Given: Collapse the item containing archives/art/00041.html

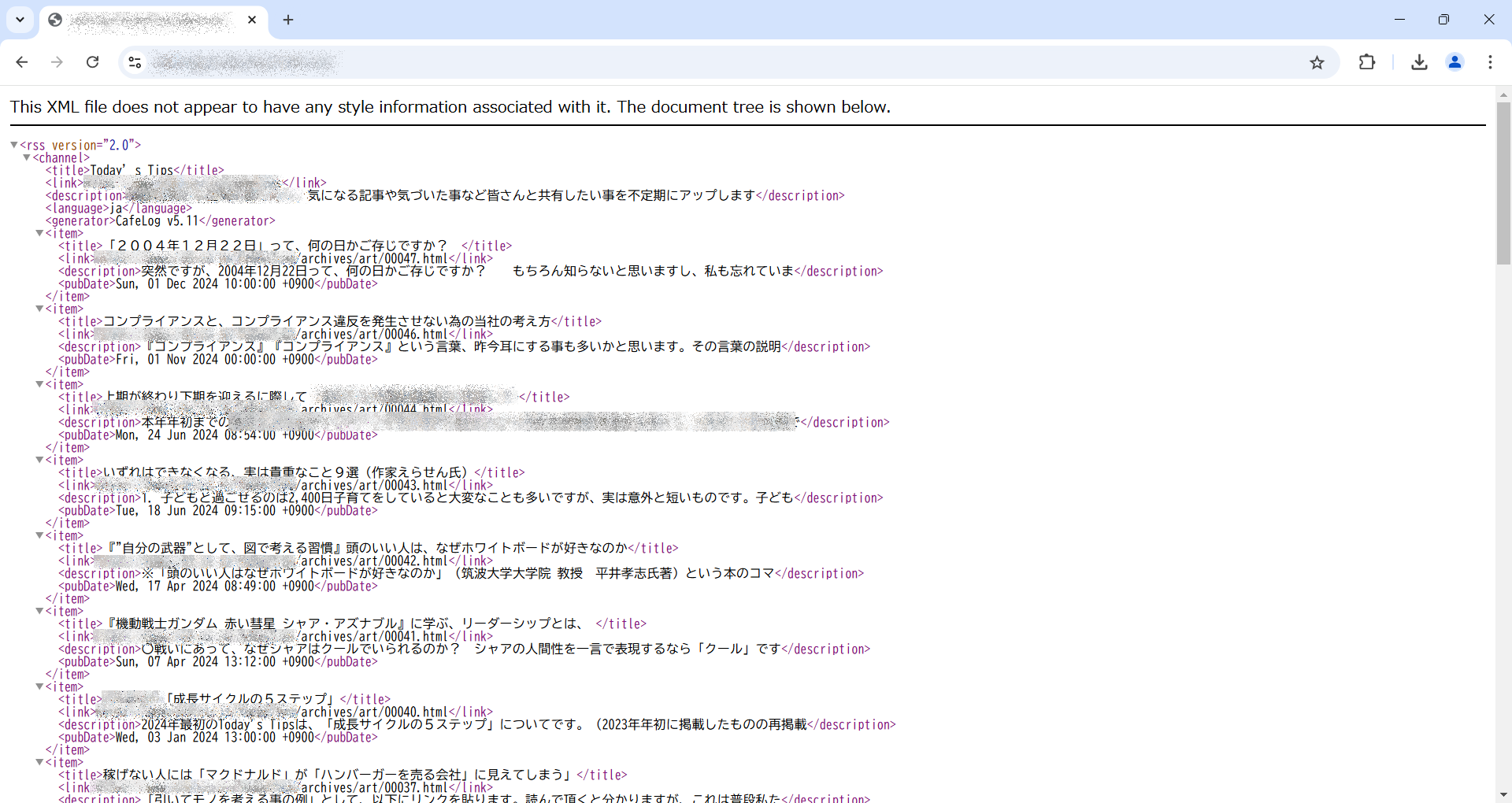Looking at the screenshot, I should 39,611.
